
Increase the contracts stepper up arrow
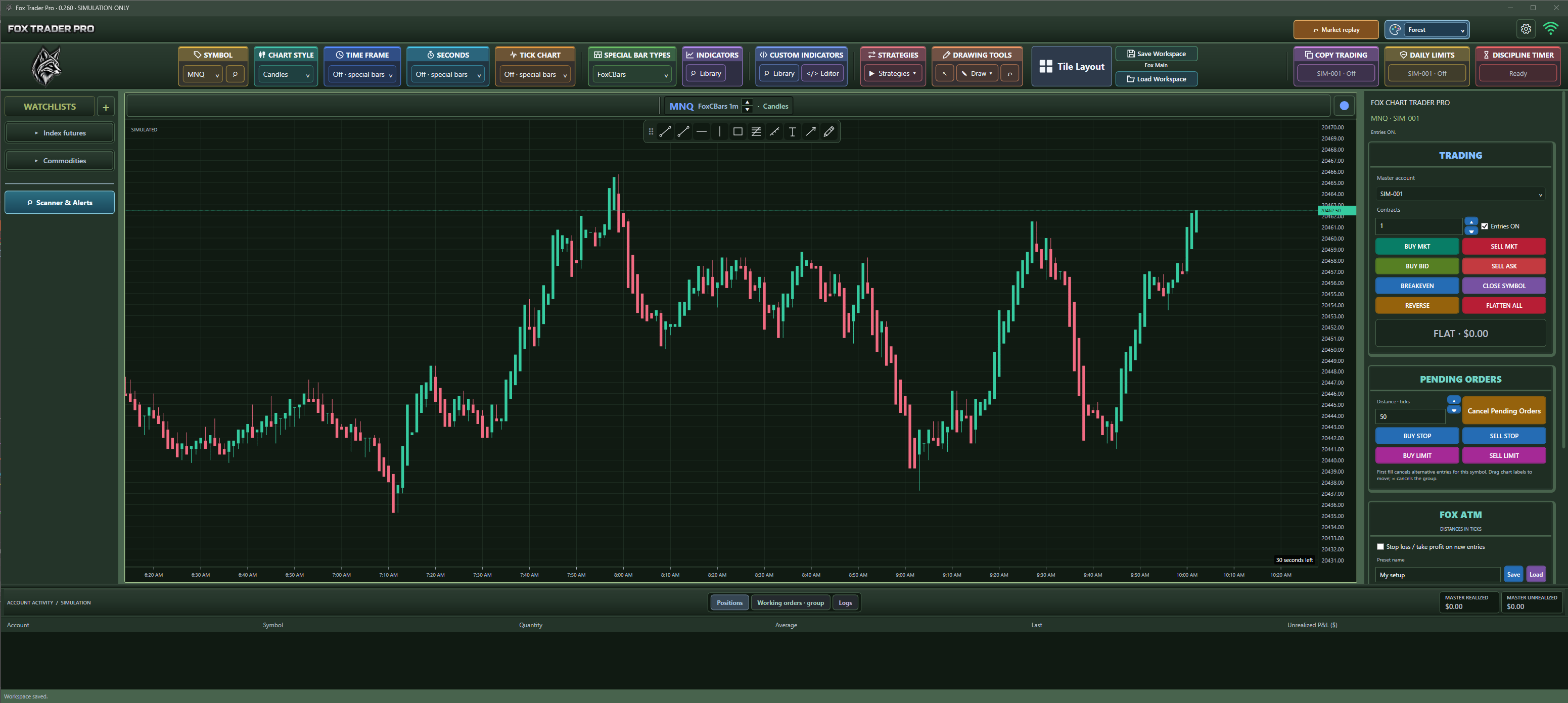coord(1471,221)
